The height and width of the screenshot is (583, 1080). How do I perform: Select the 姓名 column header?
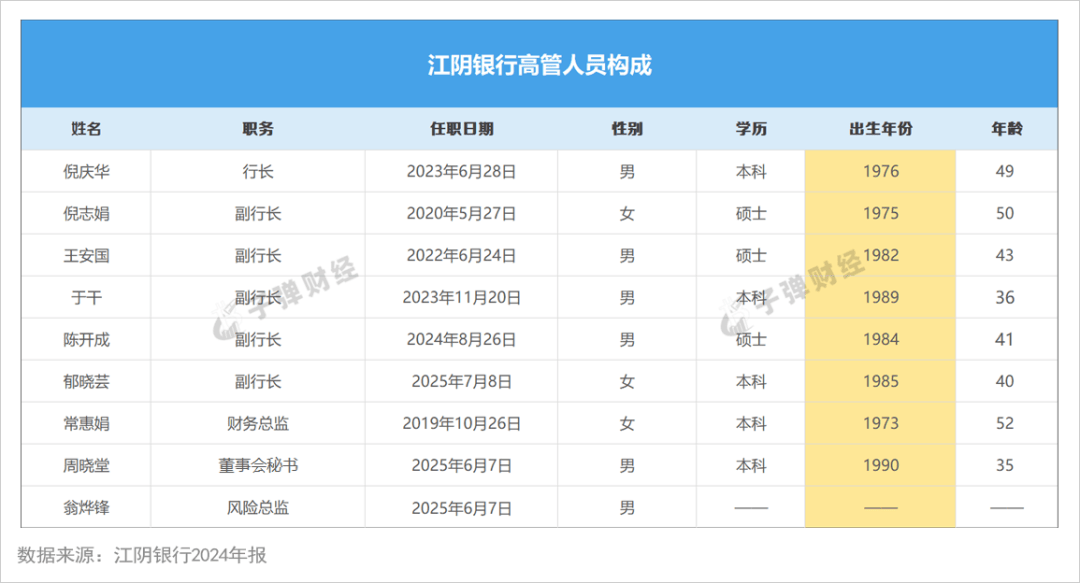[86, 129]
